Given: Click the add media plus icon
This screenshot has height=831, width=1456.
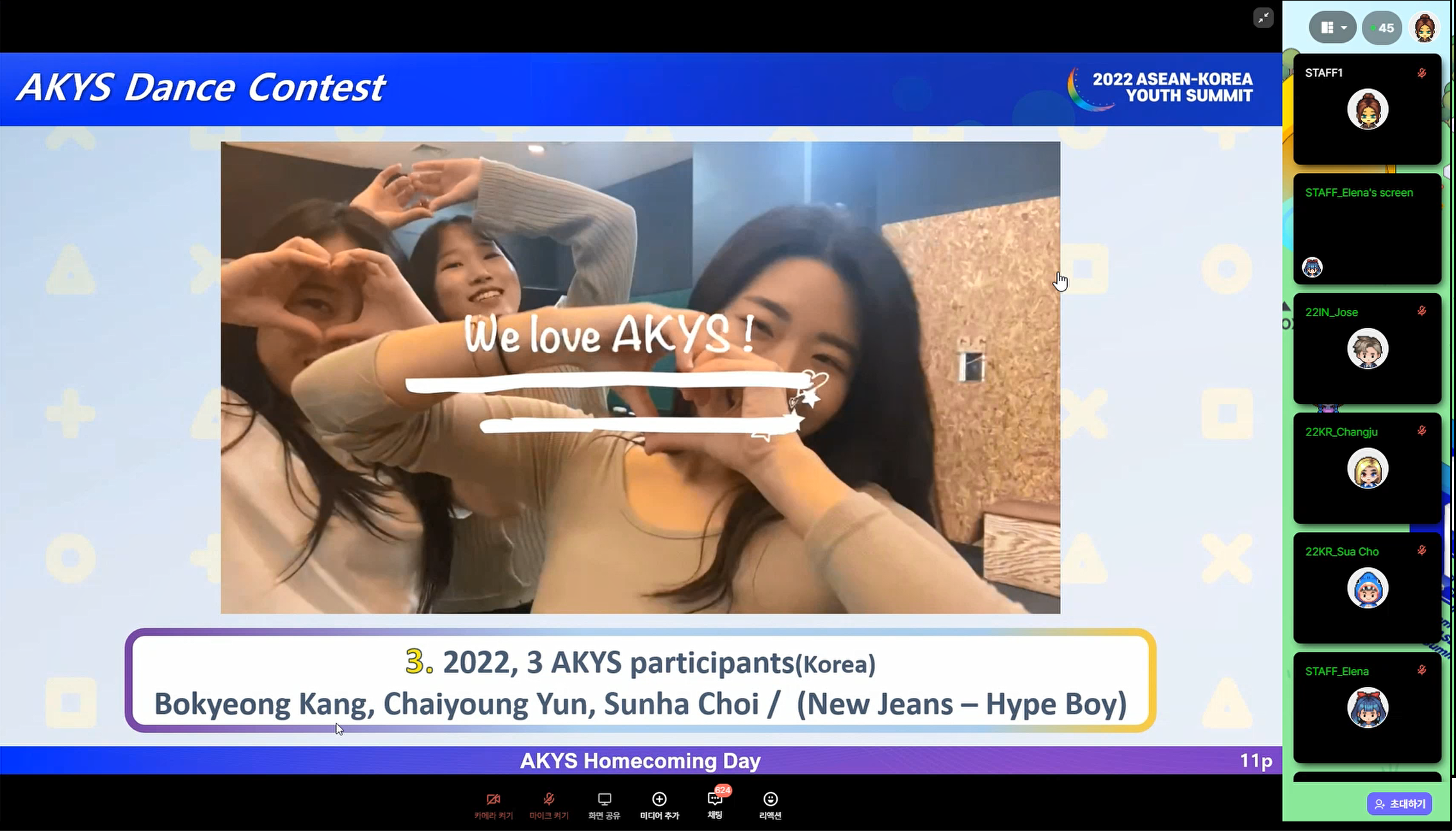Looking at the screenshot, I should pyautogui.click(x=659, y=799).
